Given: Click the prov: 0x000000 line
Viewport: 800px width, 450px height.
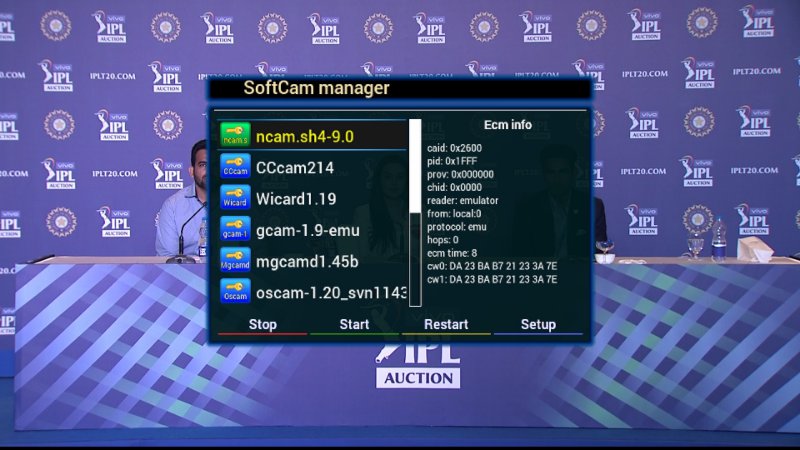Looking at the screenshot, I should (x=460, y=174).
